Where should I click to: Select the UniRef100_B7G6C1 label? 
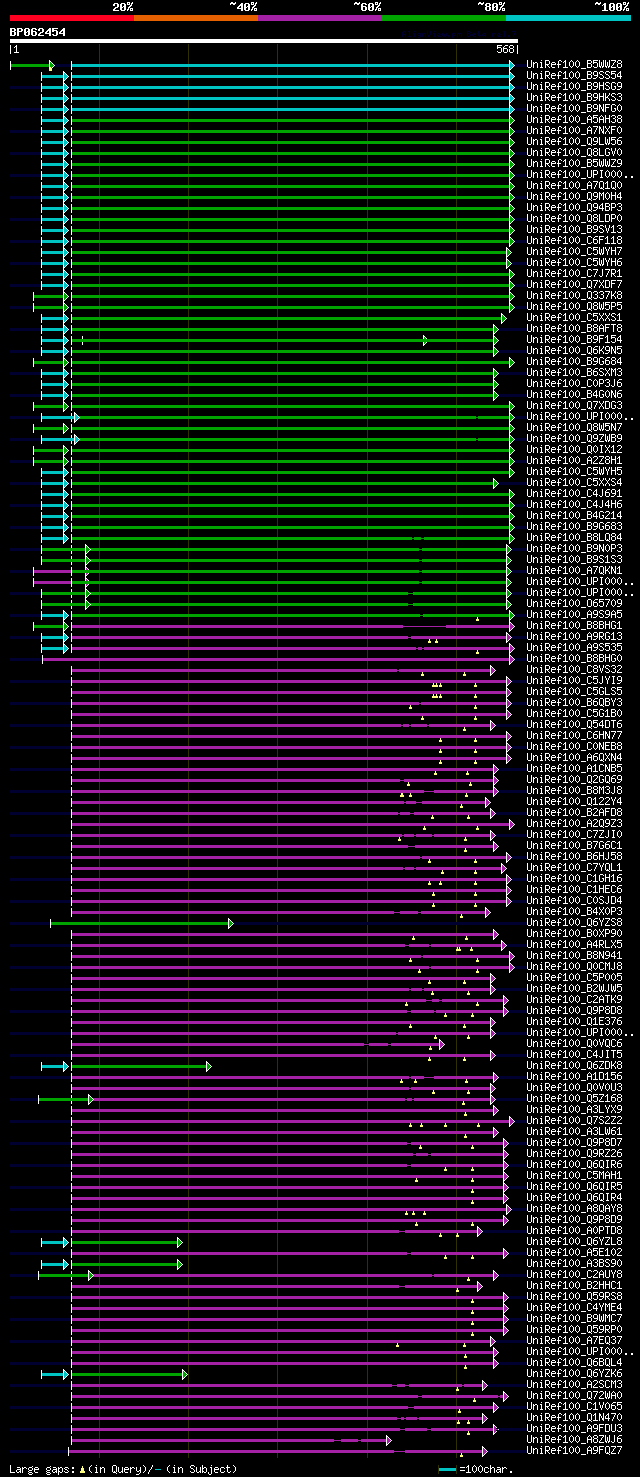coord(574,845)
